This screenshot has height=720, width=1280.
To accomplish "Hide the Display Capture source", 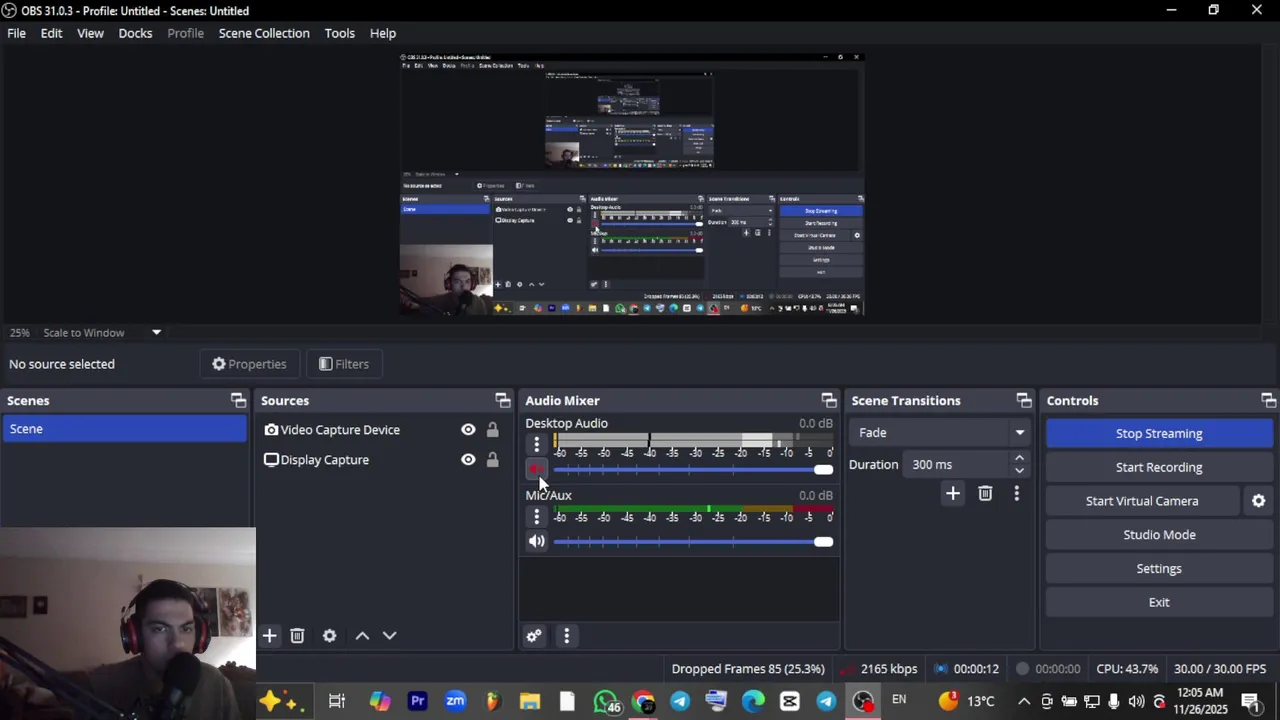I will coord(468,460).
